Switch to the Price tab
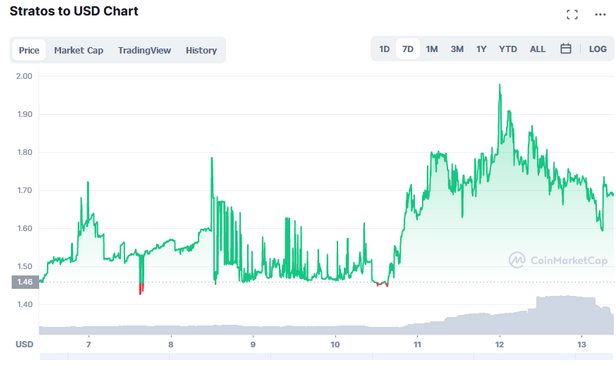This screenshot has width=616, height=365. (29, 50)
